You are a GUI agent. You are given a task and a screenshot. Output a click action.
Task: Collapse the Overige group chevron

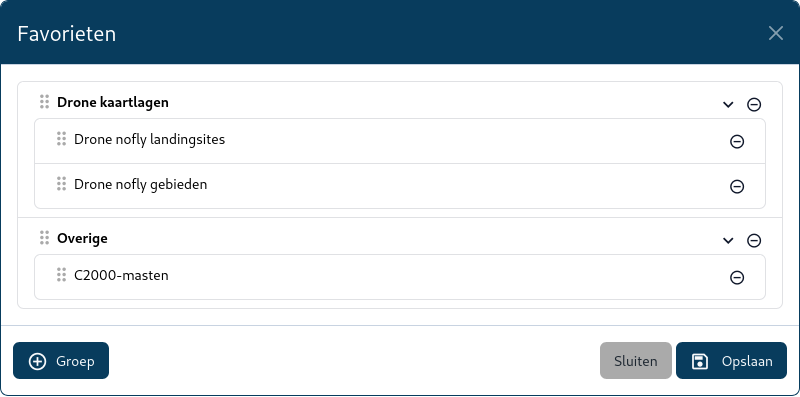click(x=728, y=240)
